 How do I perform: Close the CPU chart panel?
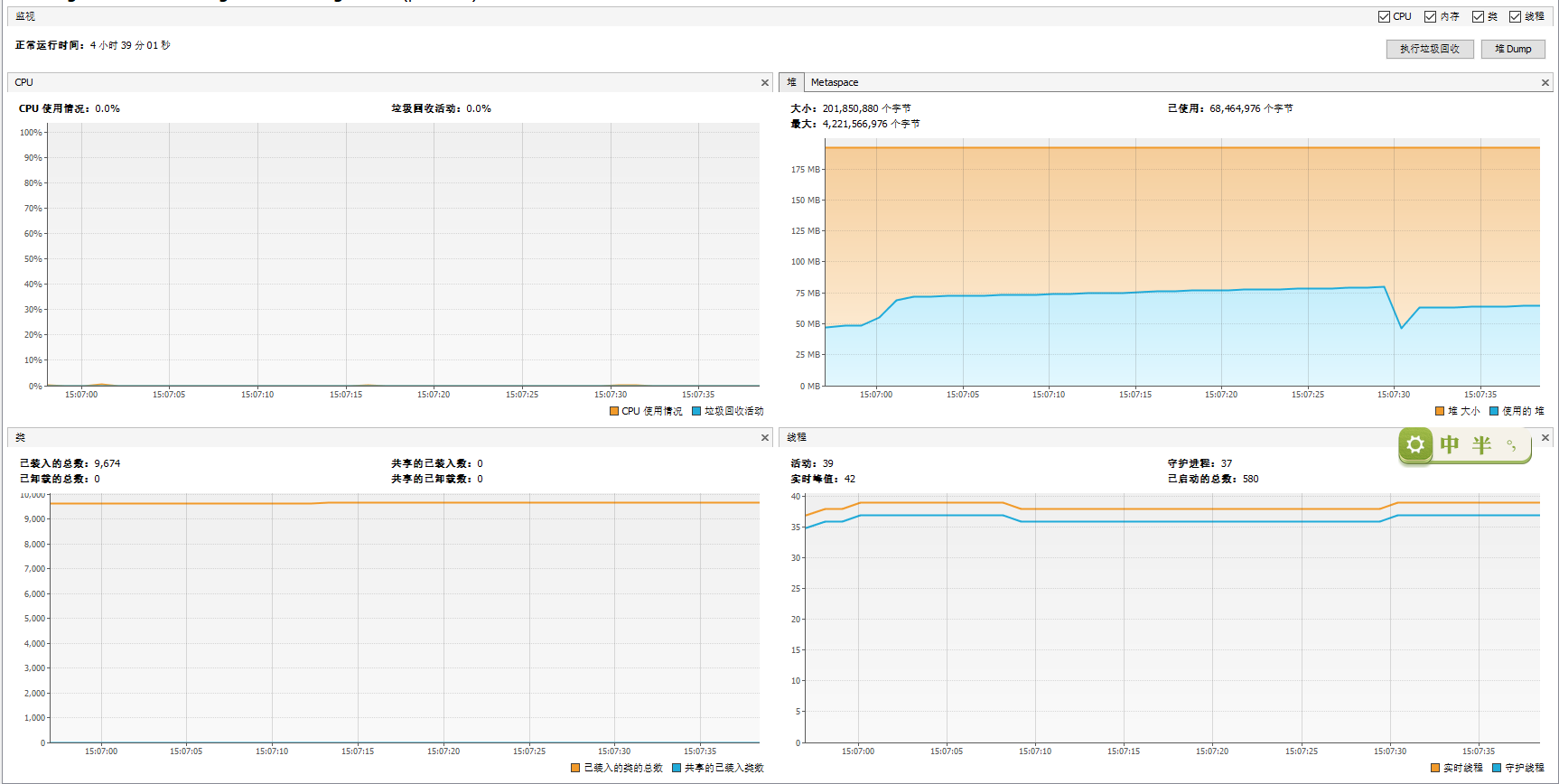click(x=765, y=82)
